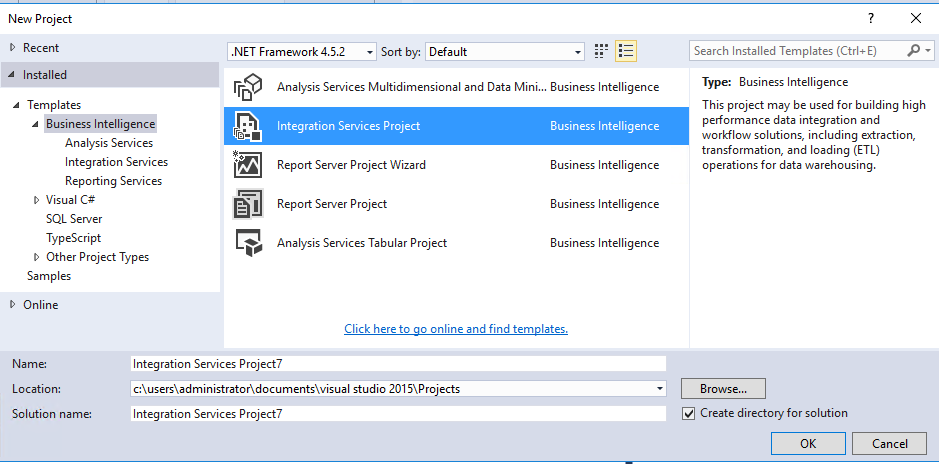The height and width of the screenshot is (464, 939).
Task: Click the Help question mark button
Action: (872, 18)
